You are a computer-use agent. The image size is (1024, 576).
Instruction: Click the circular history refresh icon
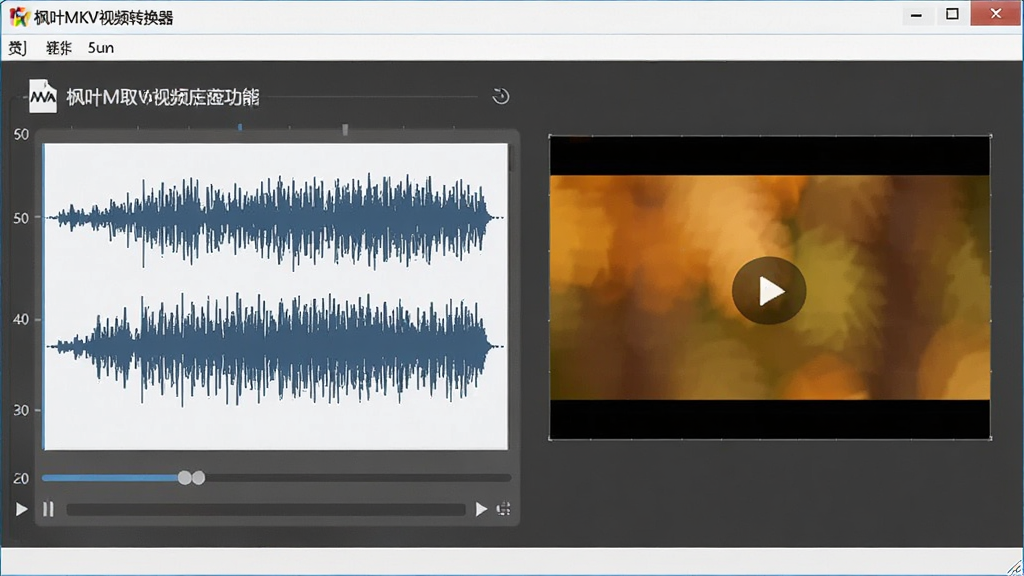(501, 97)
